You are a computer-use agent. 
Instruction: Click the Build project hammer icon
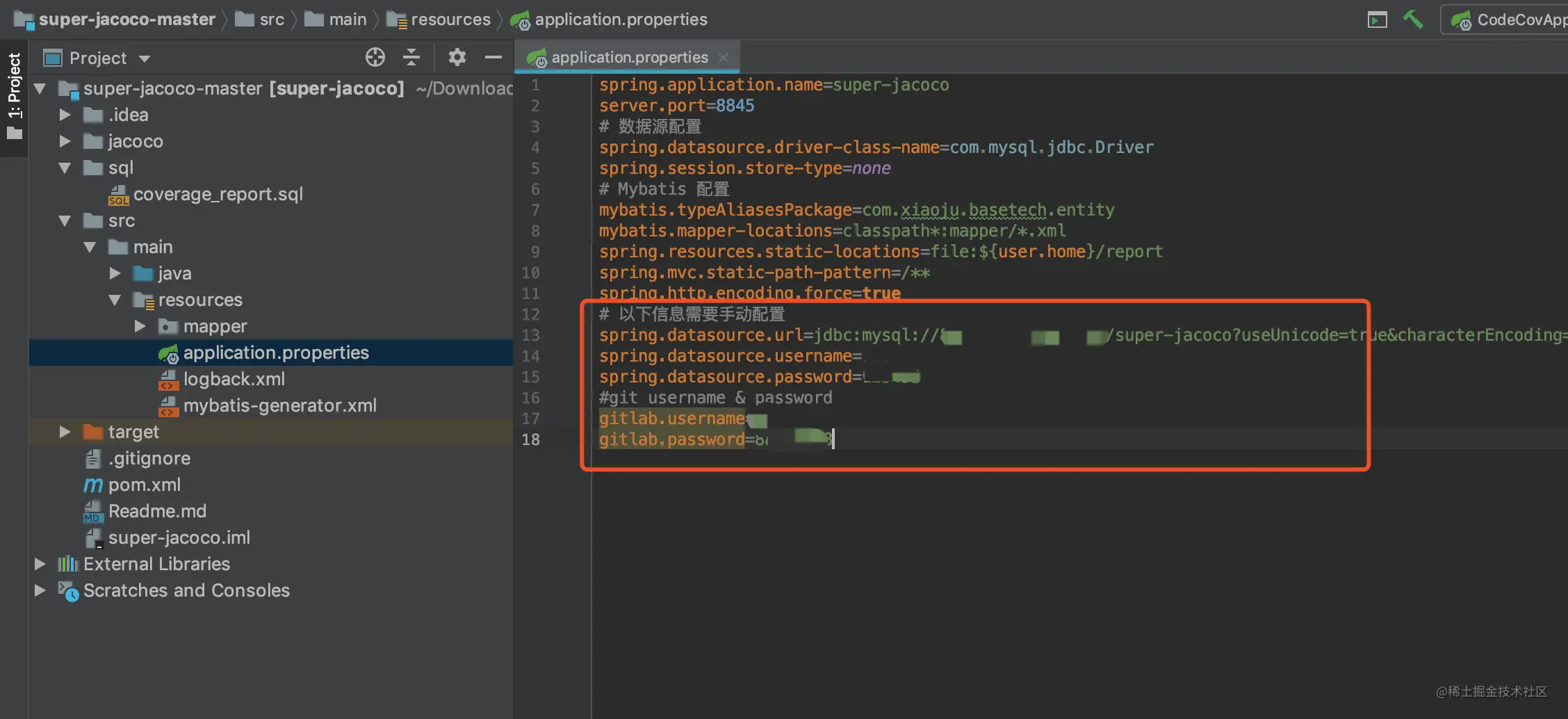tap(1413, 19)
